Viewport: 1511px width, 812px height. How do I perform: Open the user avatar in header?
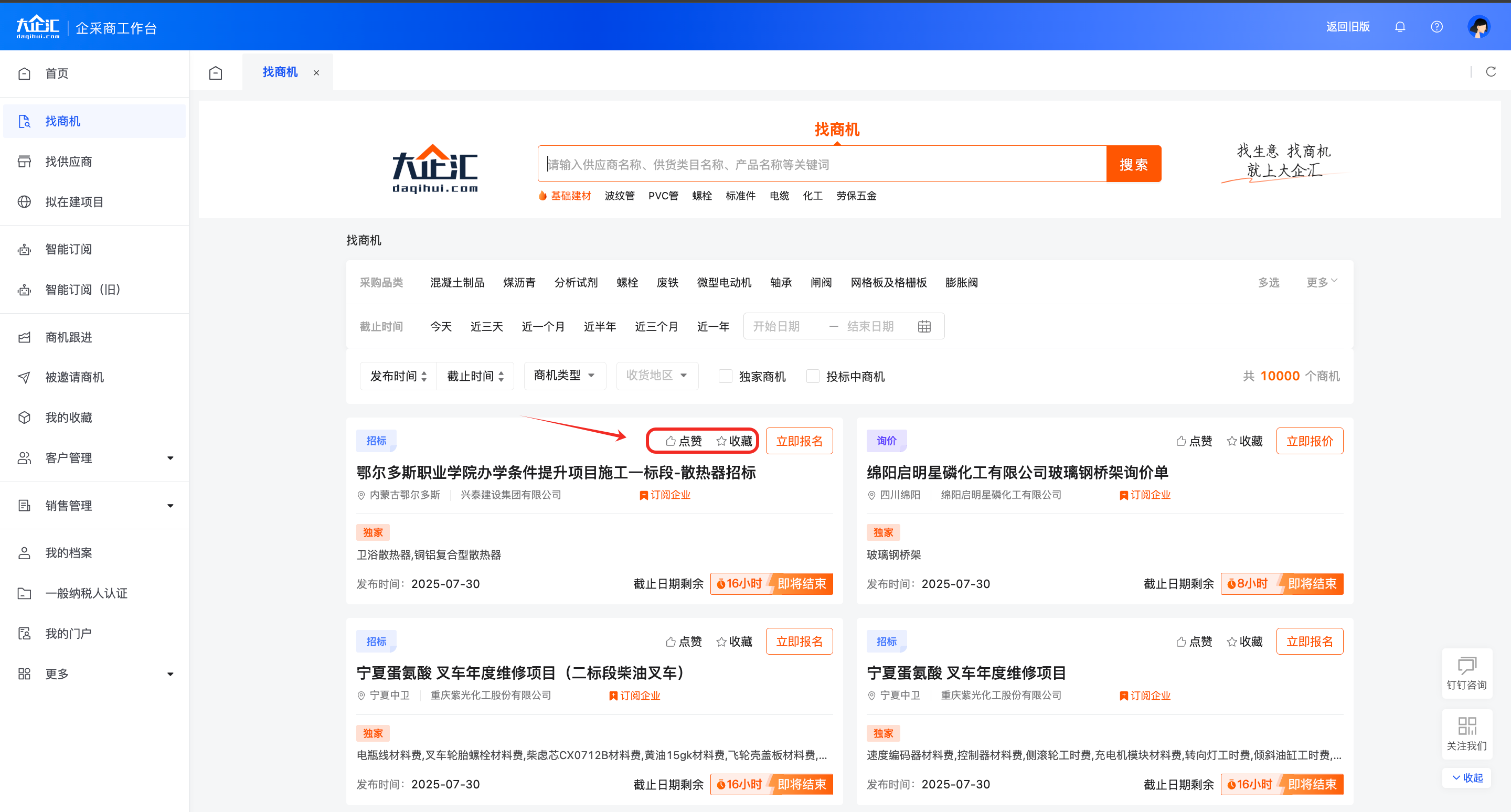coord(1479,27)
